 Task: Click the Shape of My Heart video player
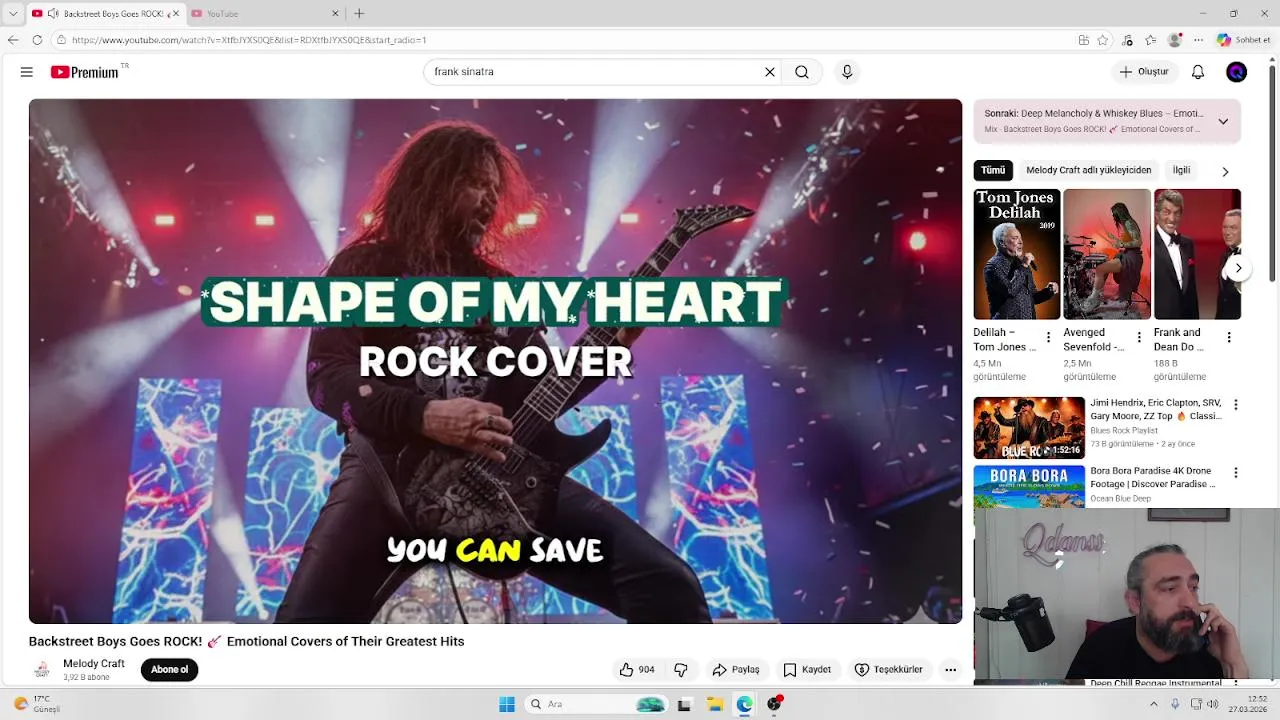(x=495, y=361)
